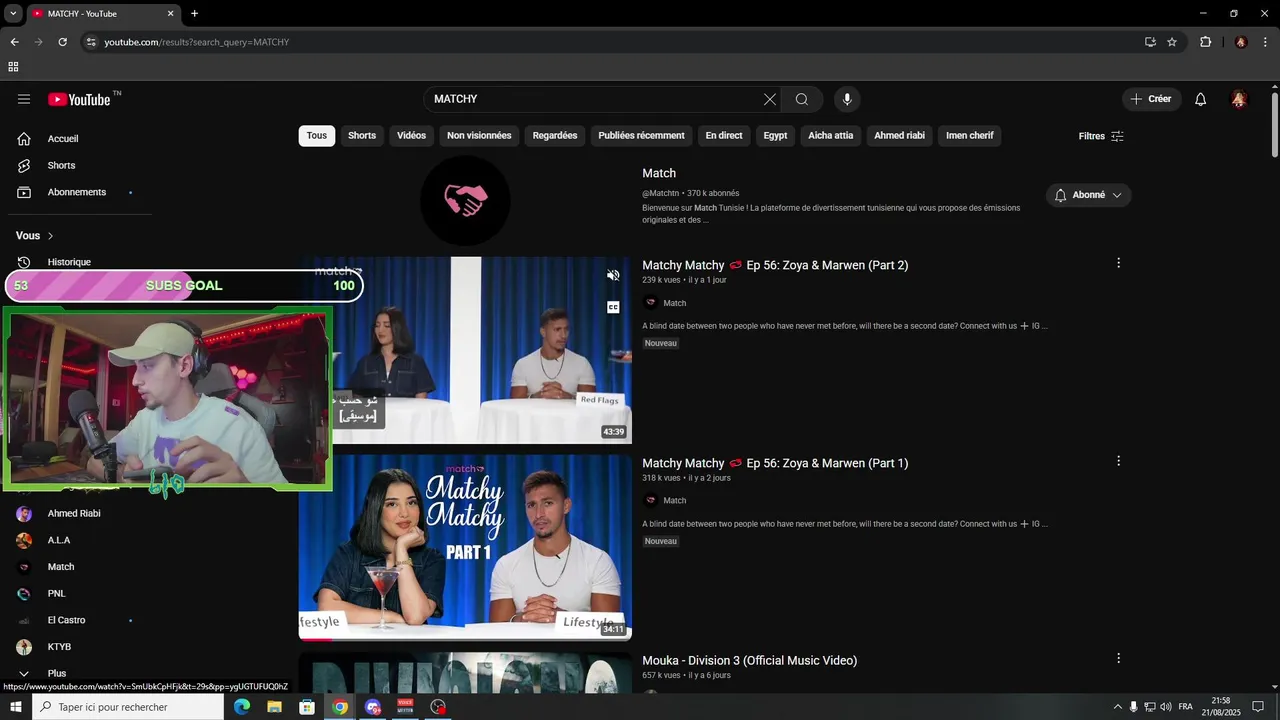Open the YouTube hamburger guide menu

coord(24,99)
